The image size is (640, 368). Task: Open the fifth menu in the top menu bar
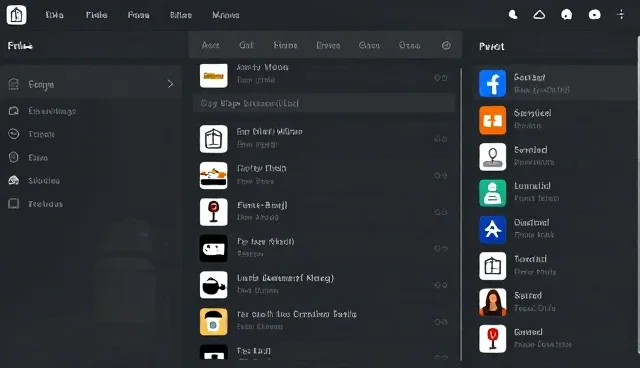coord(225,15)
